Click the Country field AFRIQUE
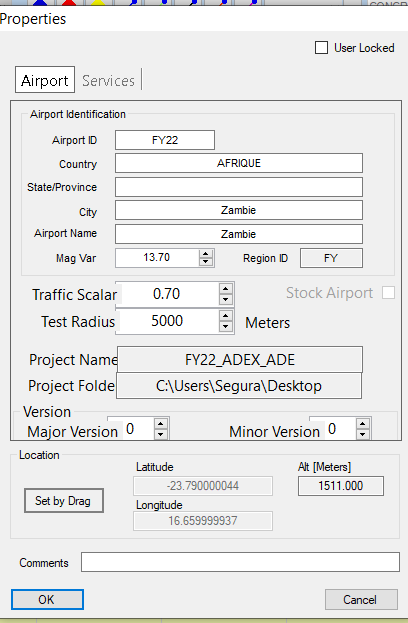 pos(239,163)
